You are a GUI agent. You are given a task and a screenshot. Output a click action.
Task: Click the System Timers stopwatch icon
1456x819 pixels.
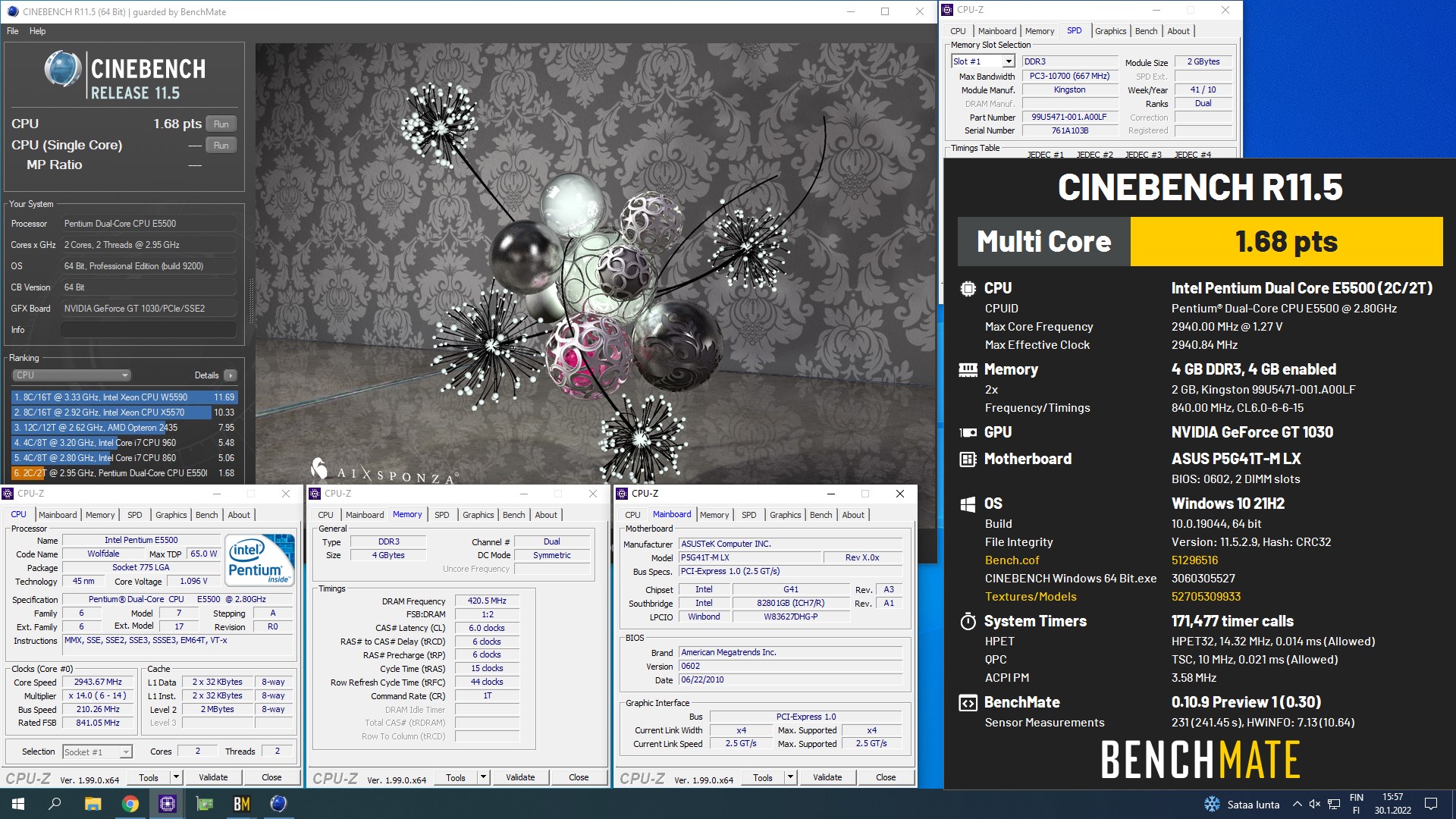[968, 622]
